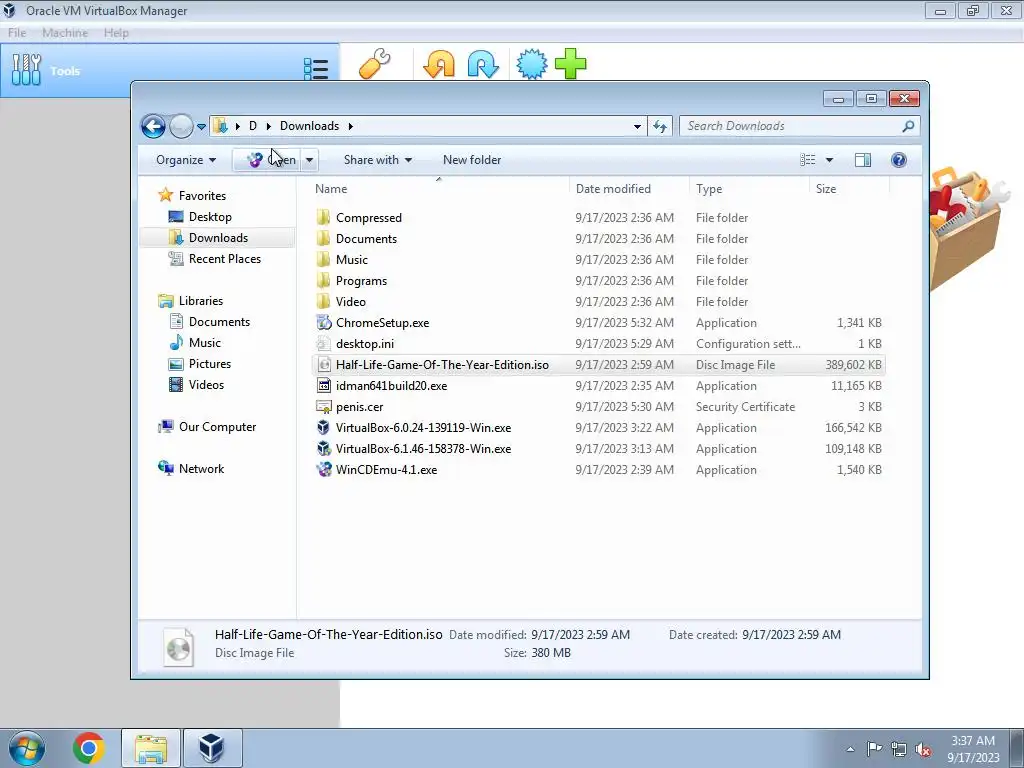1024x768 pixels.
Task: Expand the breadcrumb arrow after Downloads
Action: 351,126
